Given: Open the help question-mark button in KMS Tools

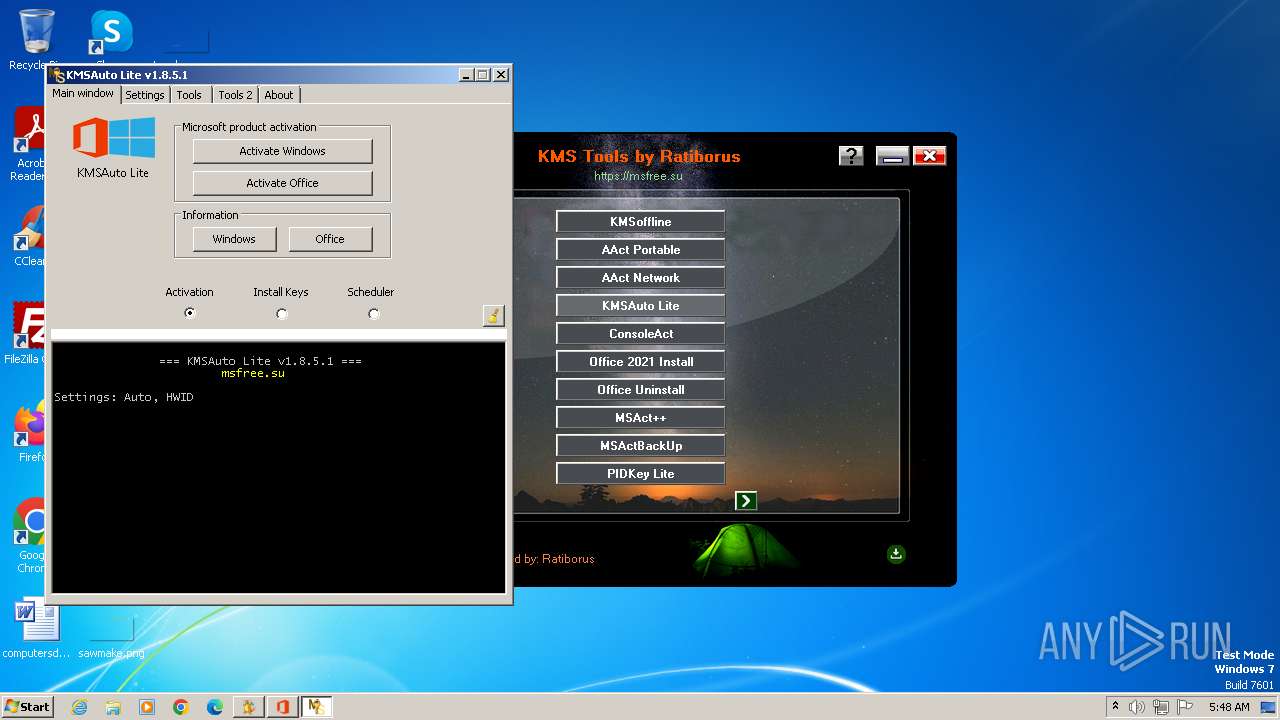Looking at the screenshot, I should 851,156.
